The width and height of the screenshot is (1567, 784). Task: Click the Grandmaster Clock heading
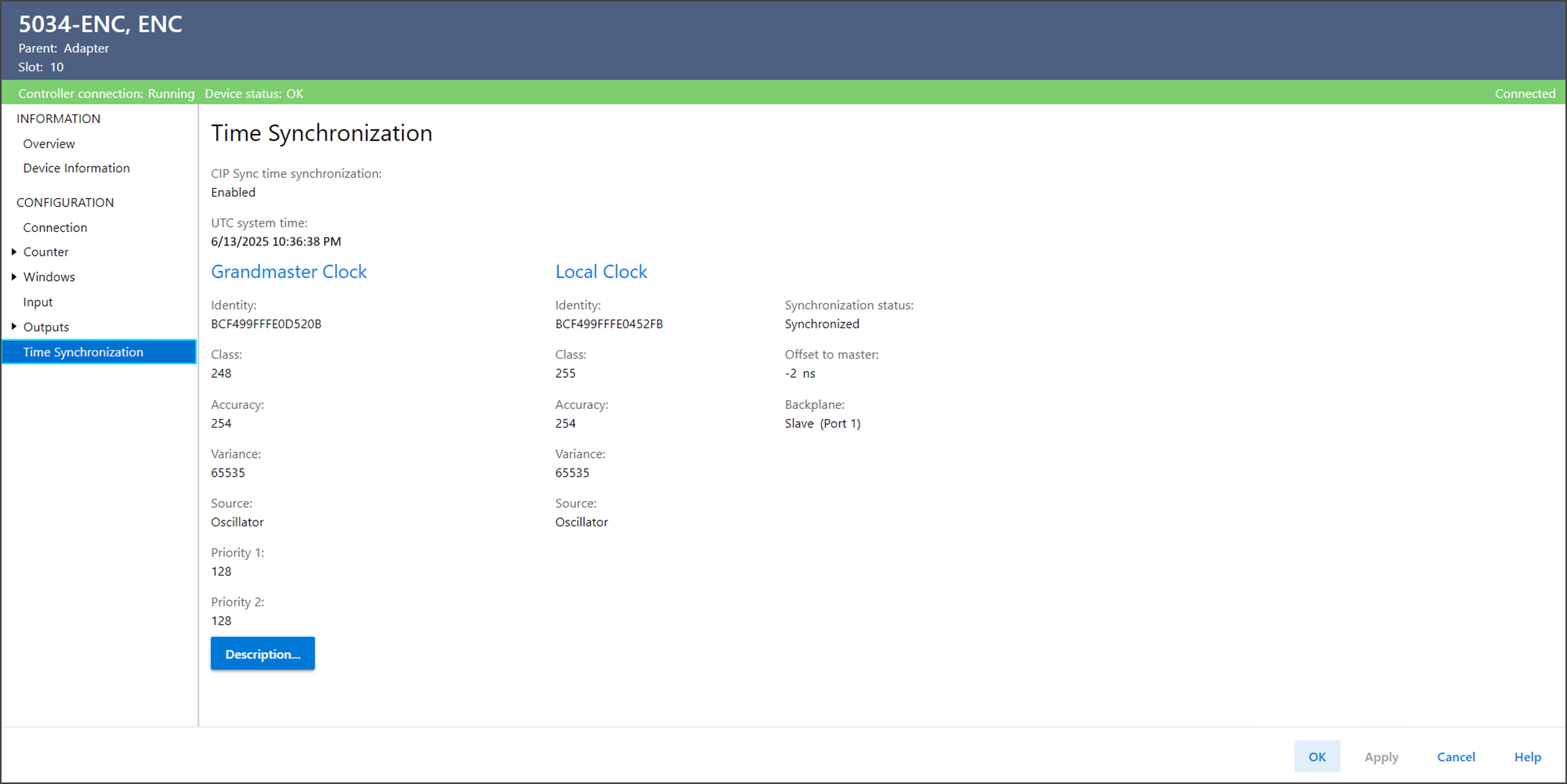coord(289,272)
